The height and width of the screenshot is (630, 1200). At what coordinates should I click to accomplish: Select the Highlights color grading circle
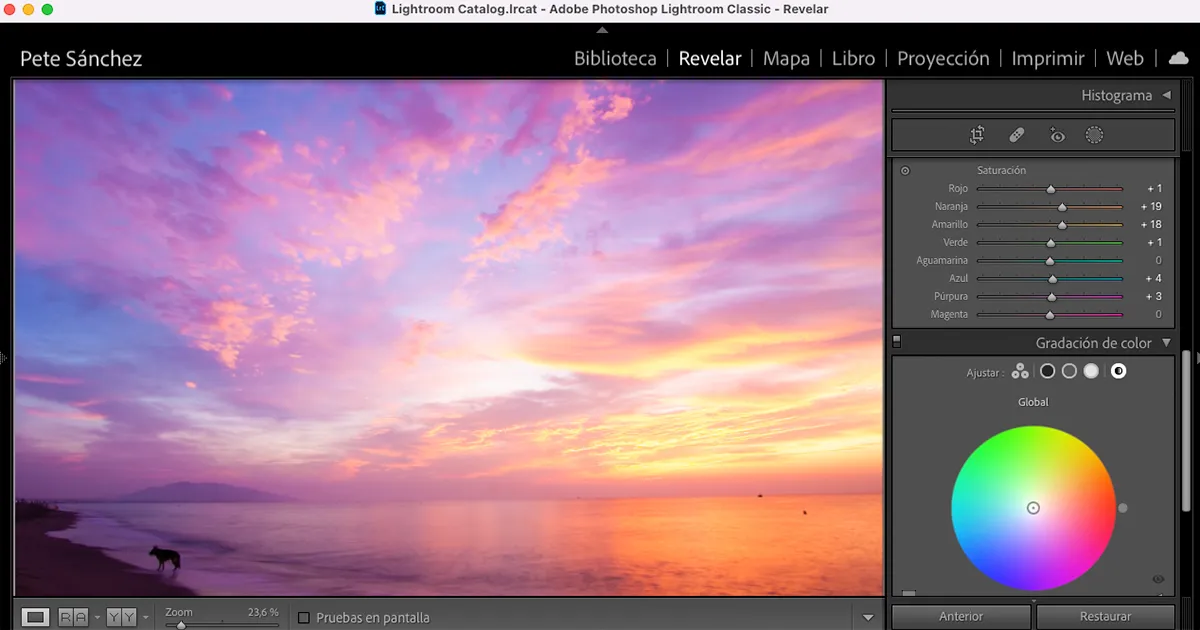point(1091,371)
